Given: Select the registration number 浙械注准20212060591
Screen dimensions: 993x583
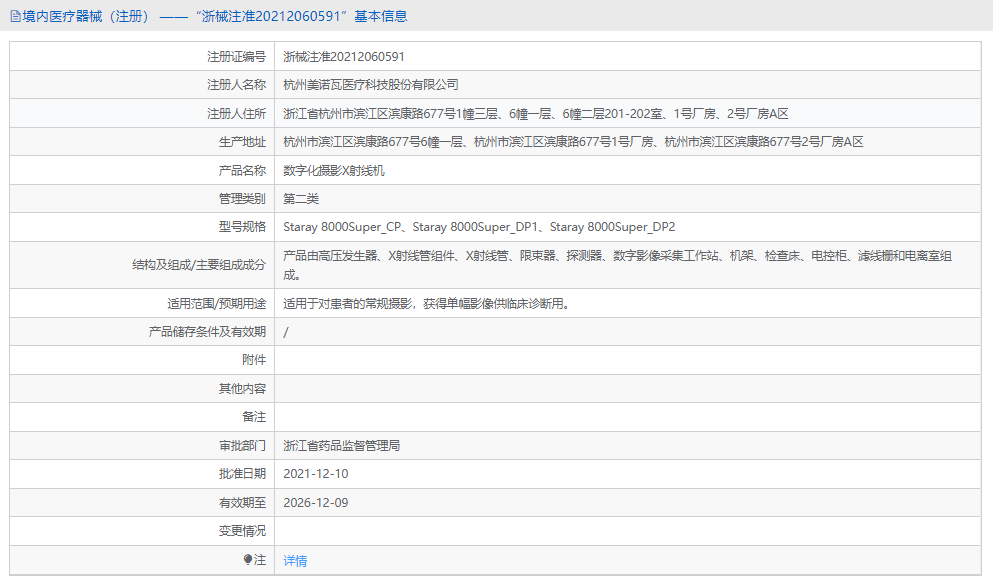Looking at the screenshot, I should 342,56.
